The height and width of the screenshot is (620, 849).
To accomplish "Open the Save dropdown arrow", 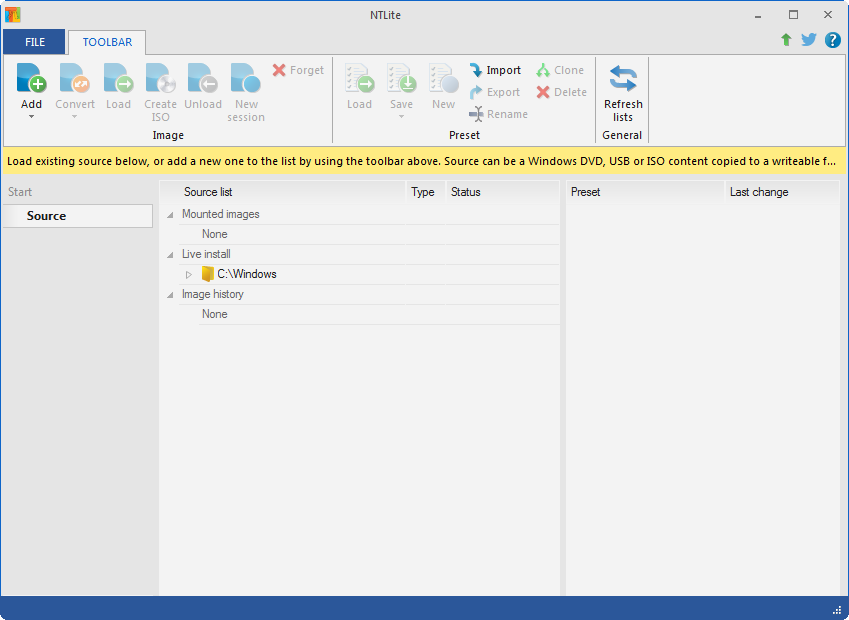I will (401, 116).
